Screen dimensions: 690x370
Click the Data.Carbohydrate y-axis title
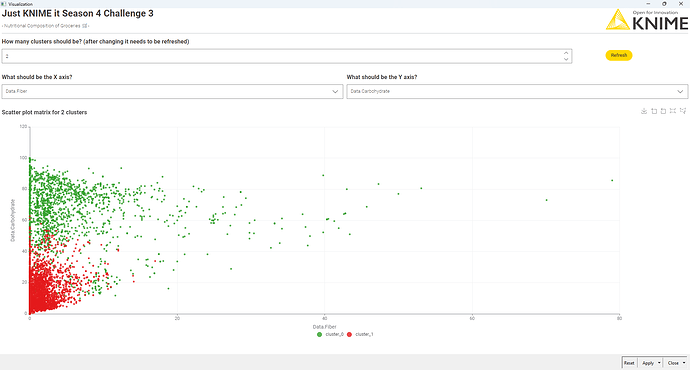[x=13, y=220]
